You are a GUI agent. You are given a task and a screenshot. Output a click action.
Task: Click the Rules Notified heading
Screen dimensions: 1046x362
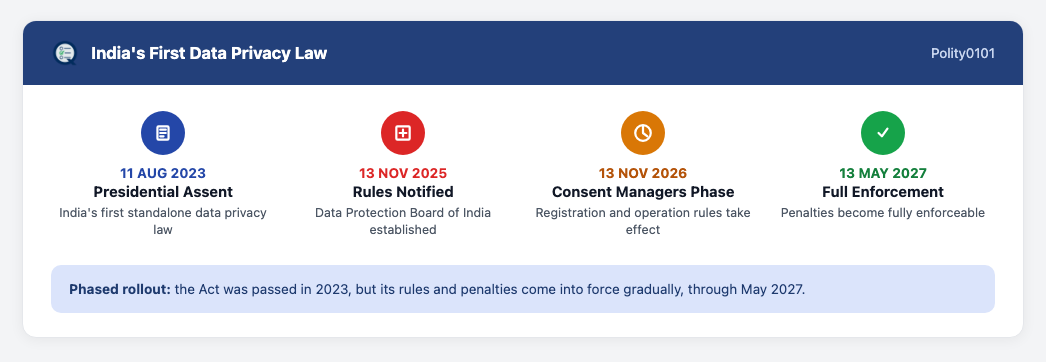[403, 192]
